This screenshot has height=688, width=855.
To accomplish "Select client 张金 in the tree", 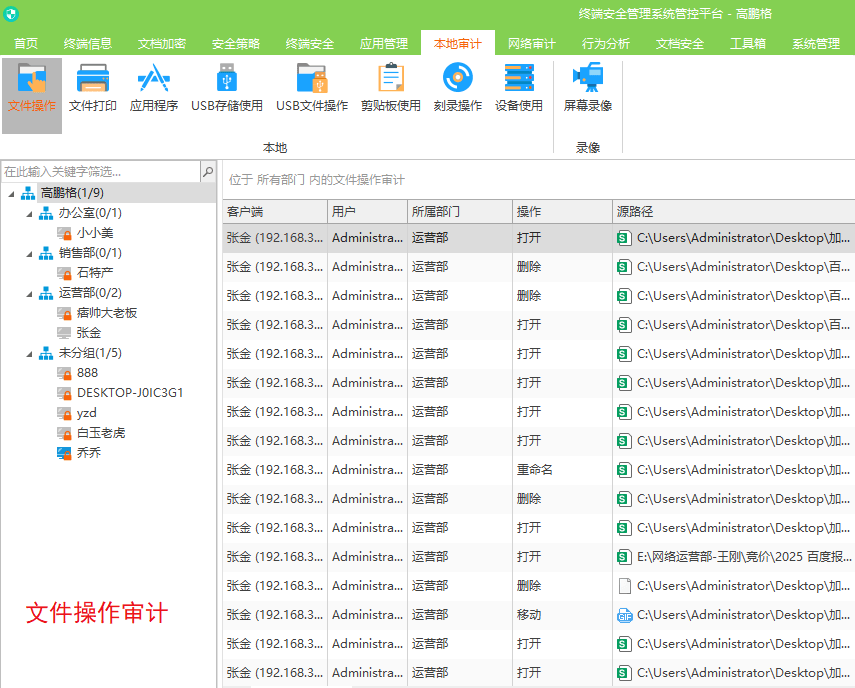I will pos(89,333).
